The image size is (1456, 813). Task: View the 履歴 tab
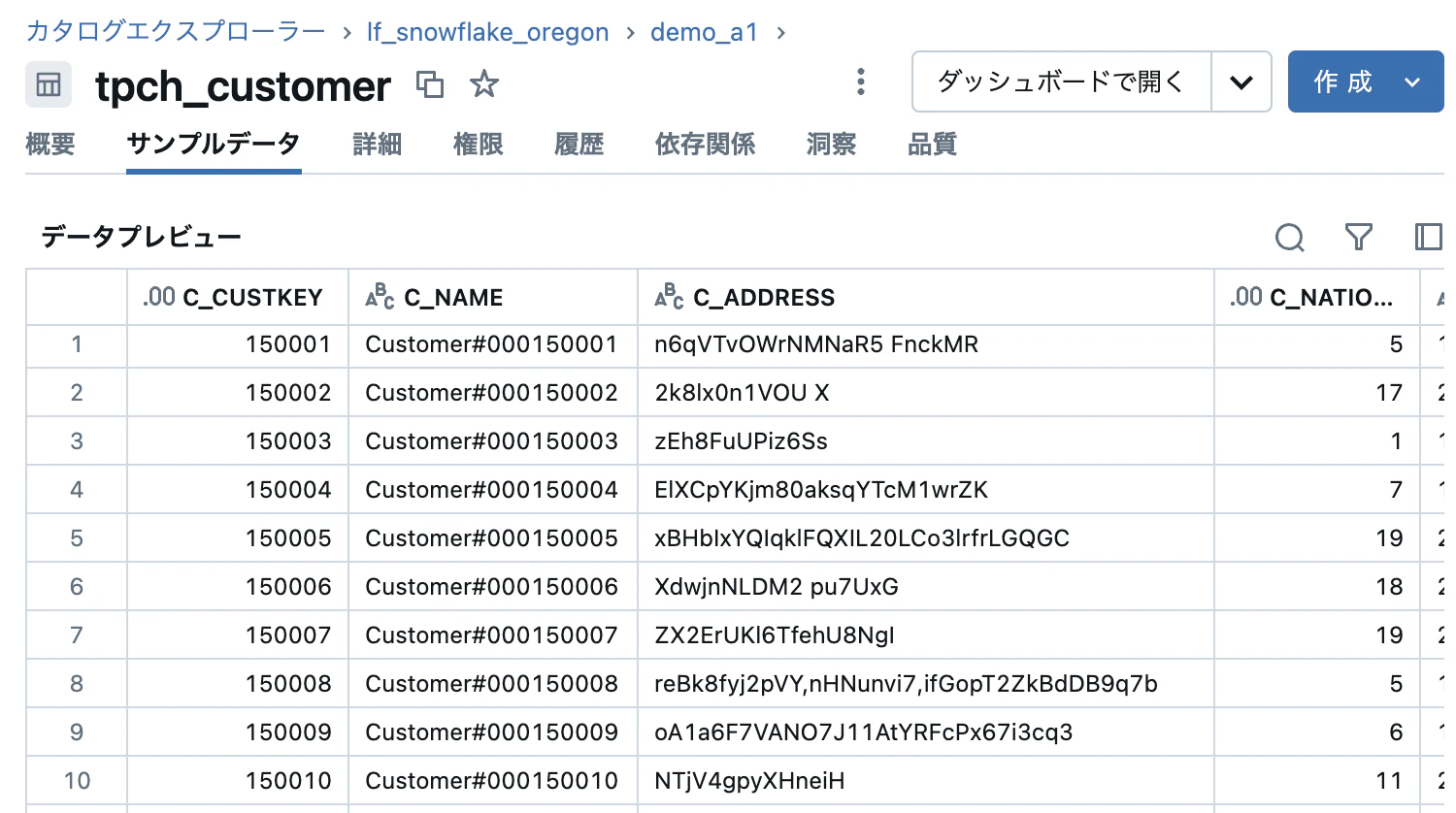coord(579,145)
